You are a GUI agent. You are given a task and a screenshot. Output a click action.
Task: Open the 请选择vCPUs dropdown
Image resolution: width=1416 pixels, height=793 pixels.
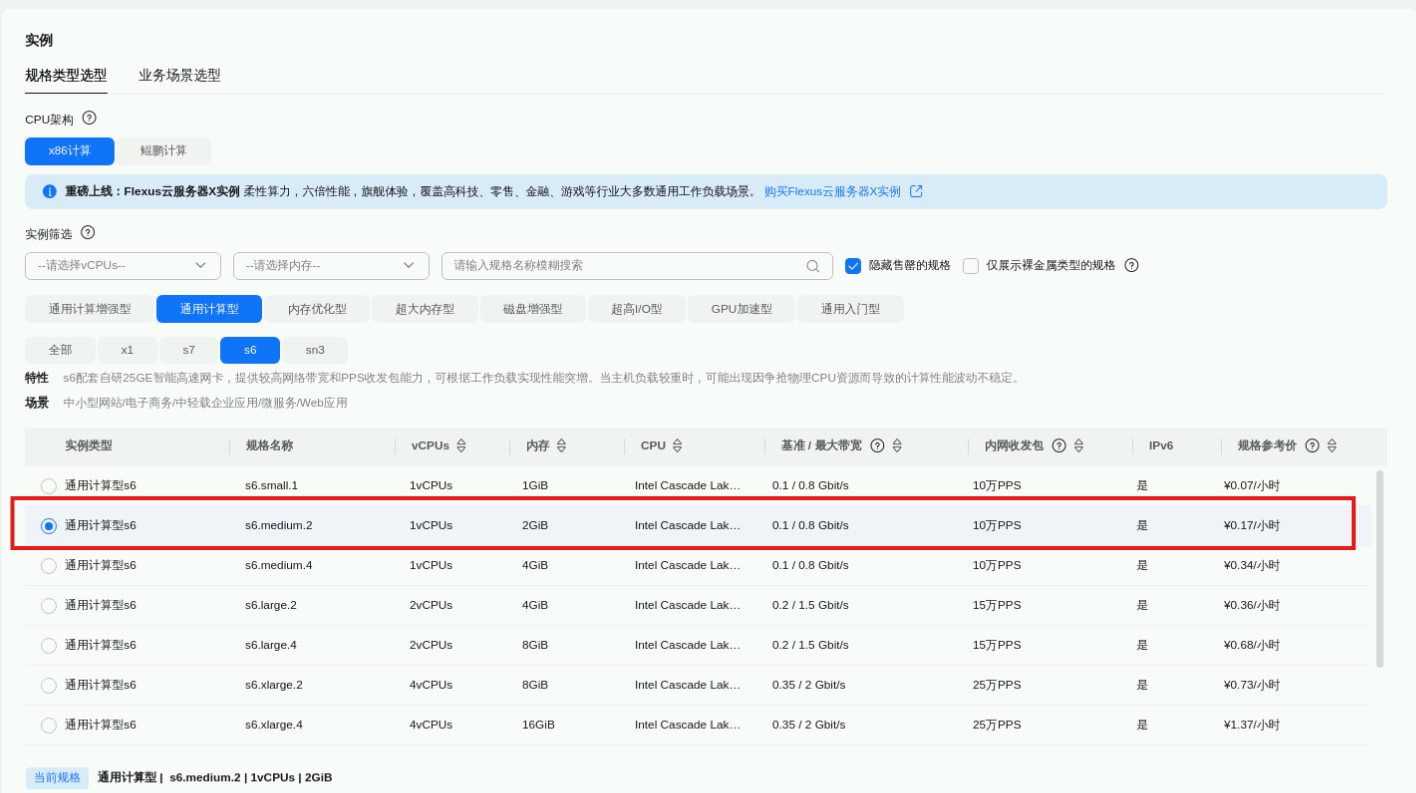click(122, 266)
